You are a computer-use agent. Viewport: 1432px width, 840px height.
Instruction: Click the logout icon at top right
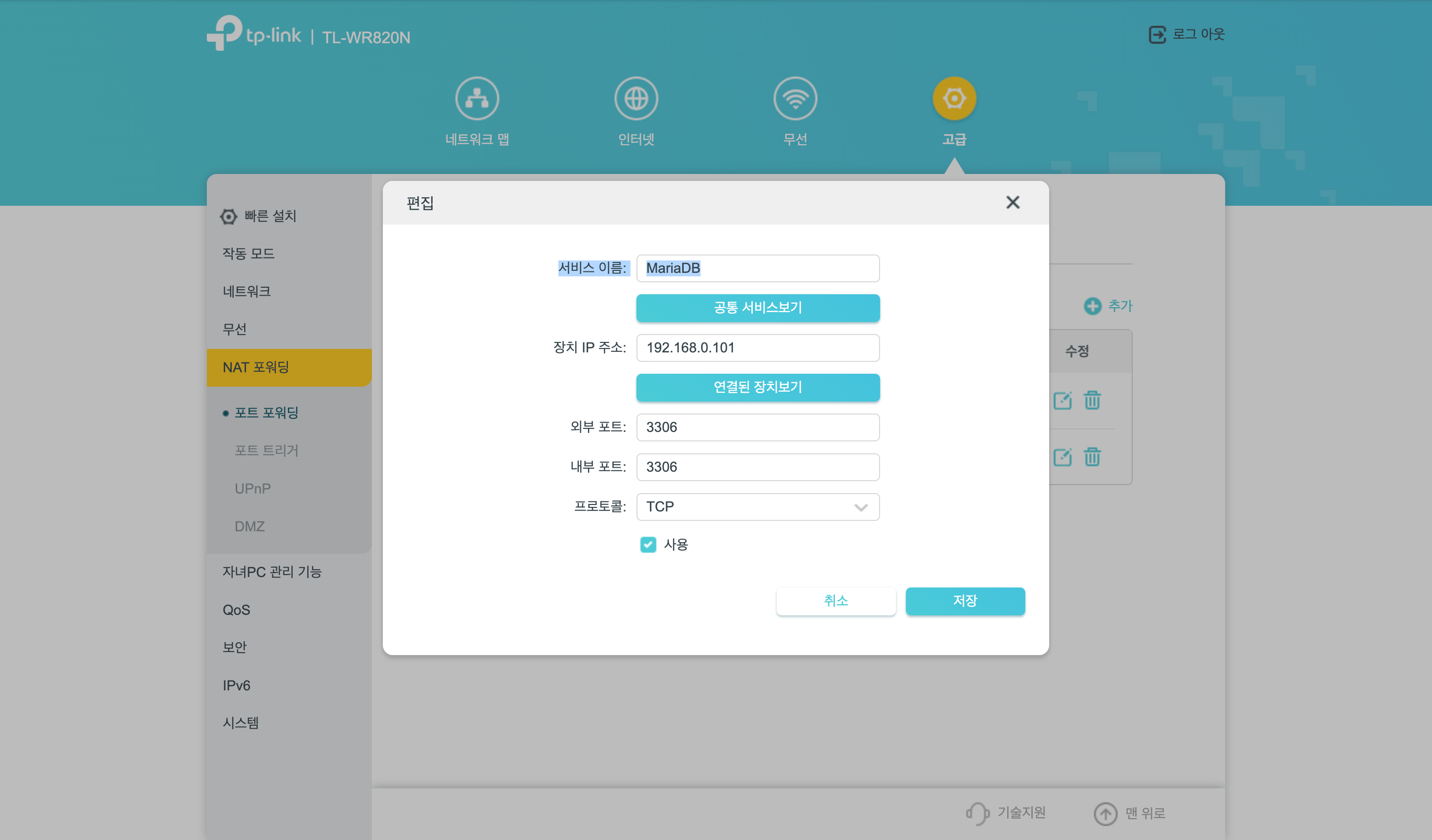[x=1157, y=35]
